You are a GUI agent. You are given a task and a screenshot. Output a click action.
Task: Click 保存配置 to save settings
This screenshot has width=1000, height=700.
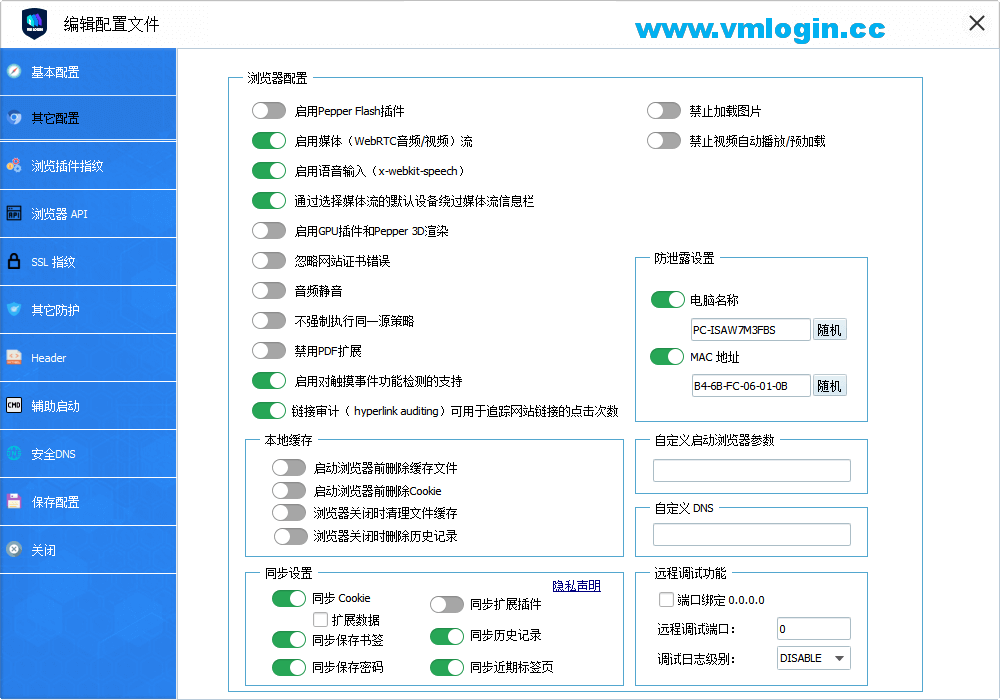coord(88,502)
